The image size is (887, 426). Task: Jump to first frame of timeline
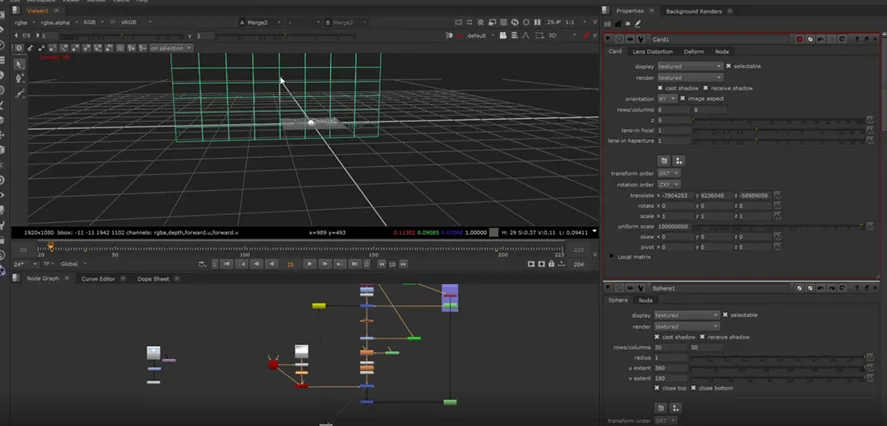pyautogui.click(x=226, y=264)
